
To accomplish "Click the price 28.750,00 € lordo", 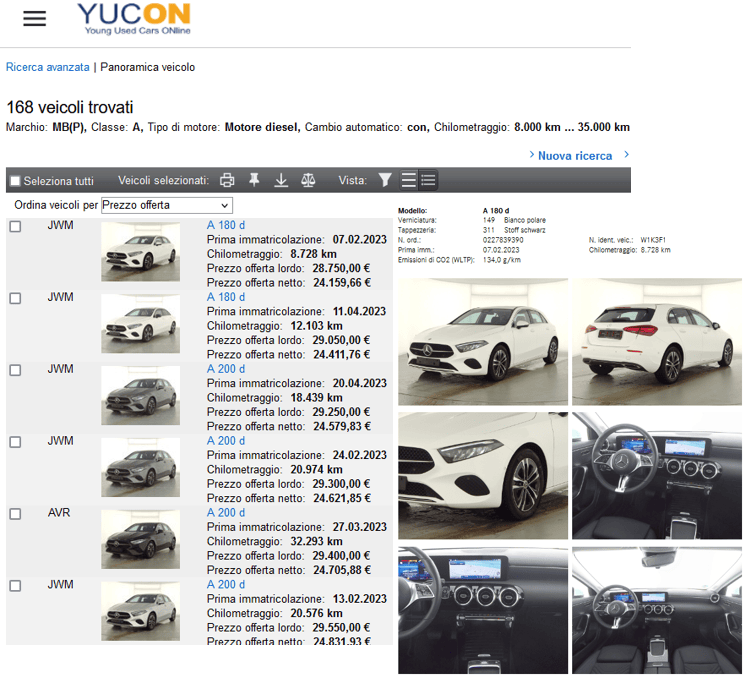I will (341, 268).
